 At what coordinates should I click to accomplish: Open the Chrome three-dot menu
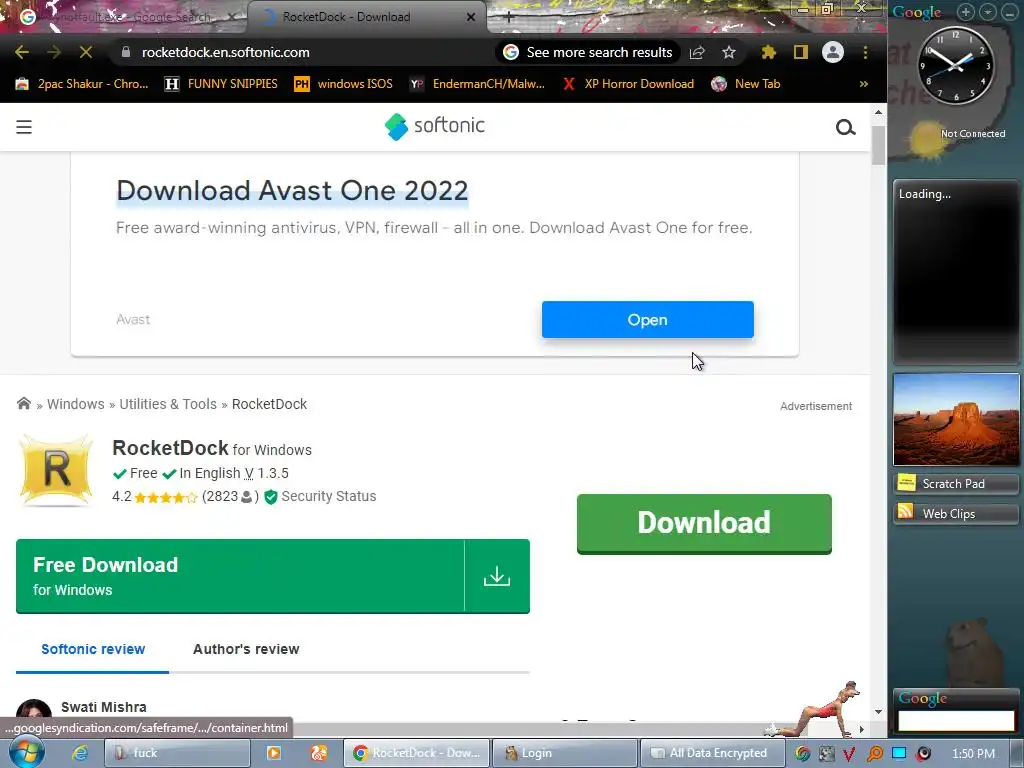[865, 52]
